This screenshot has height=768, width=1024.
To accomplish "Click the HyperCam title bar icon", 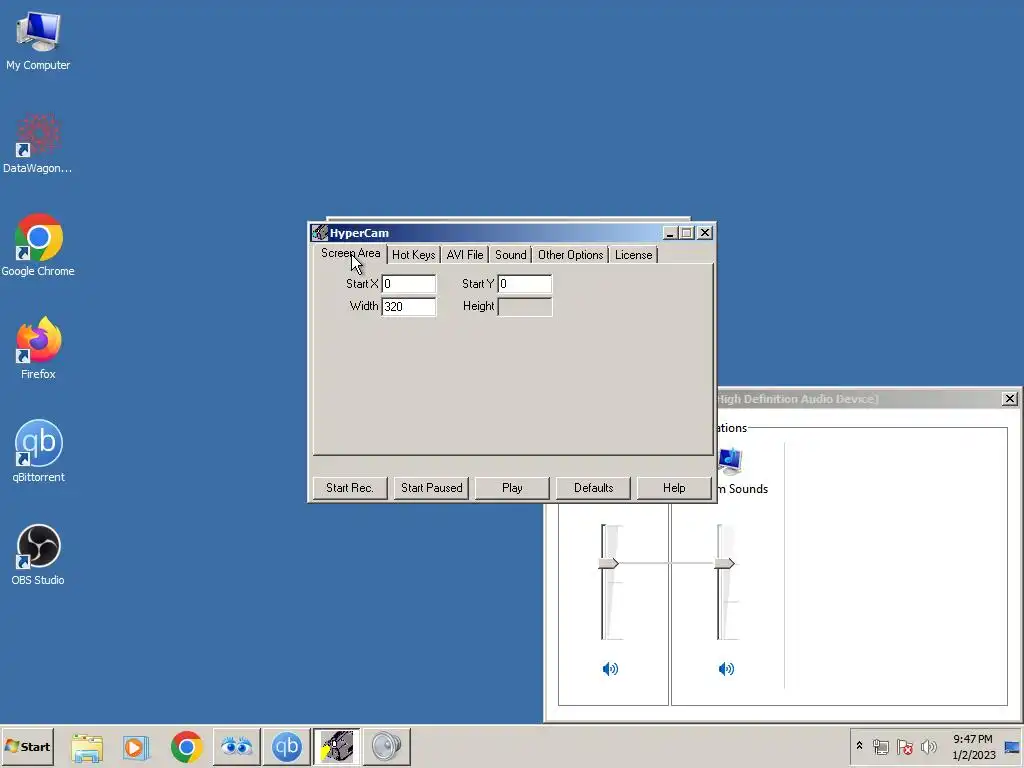I will pos(319,232).
